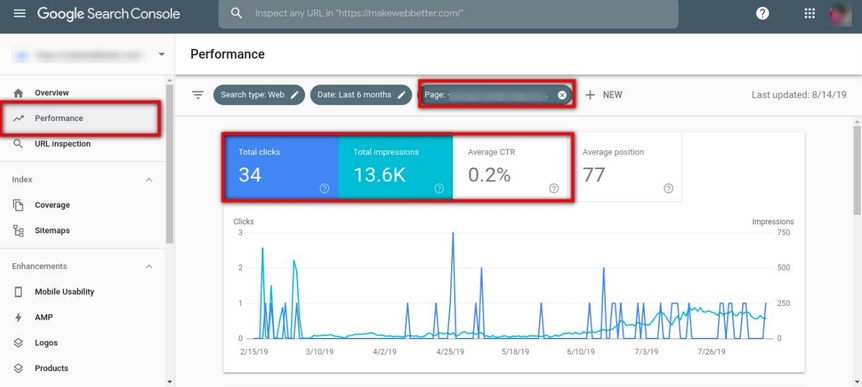Click the Coverage pages icon
This screenshot has height=387, width=862.
click(18, 205)
